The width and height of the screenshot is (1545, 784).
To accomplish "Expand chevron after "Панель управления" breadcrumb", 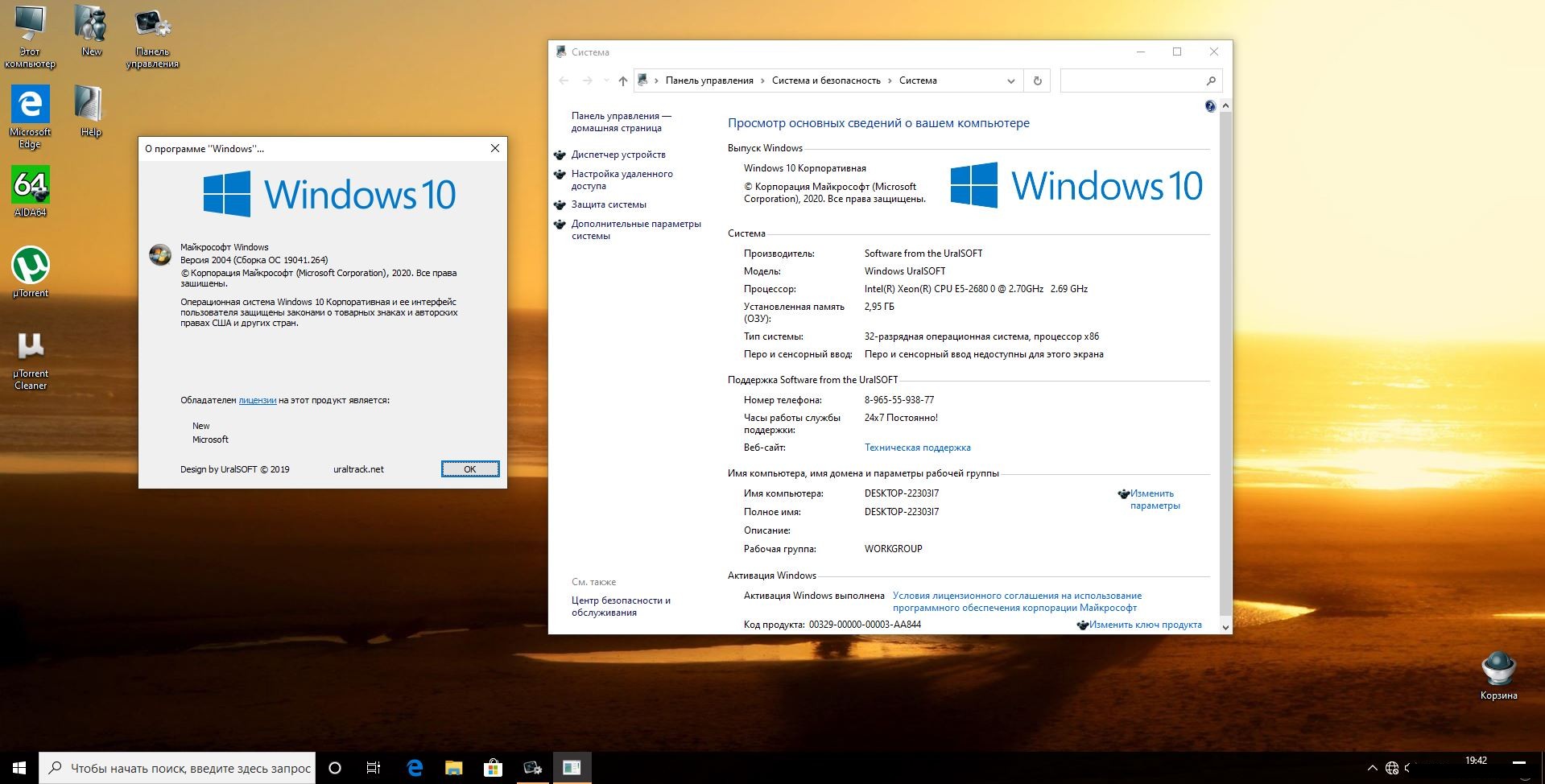I will pyautogui.click(x=762, y=80).
